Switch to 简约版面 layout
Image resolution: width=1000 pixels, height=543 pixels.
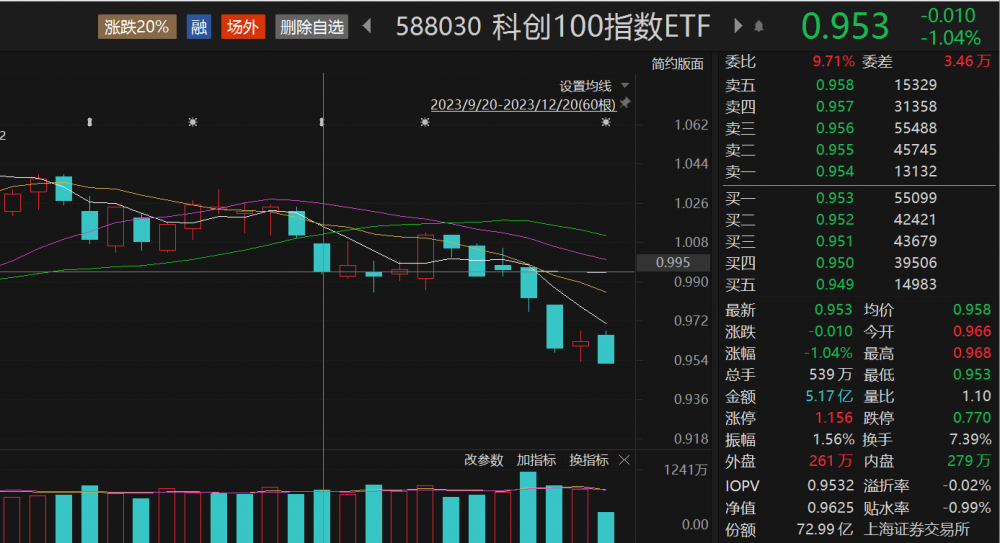(677, 64)
